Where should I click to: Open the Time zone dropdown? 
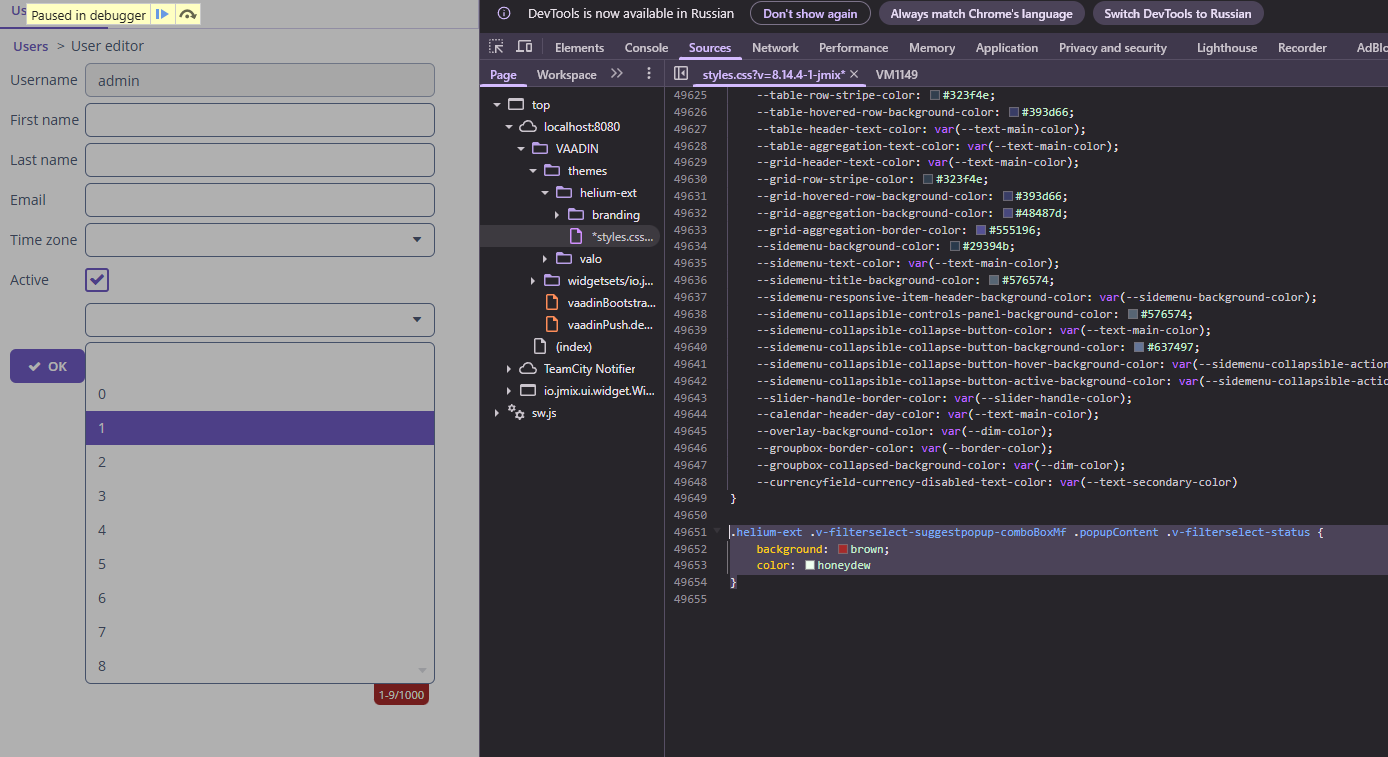[x=416, y=240]
